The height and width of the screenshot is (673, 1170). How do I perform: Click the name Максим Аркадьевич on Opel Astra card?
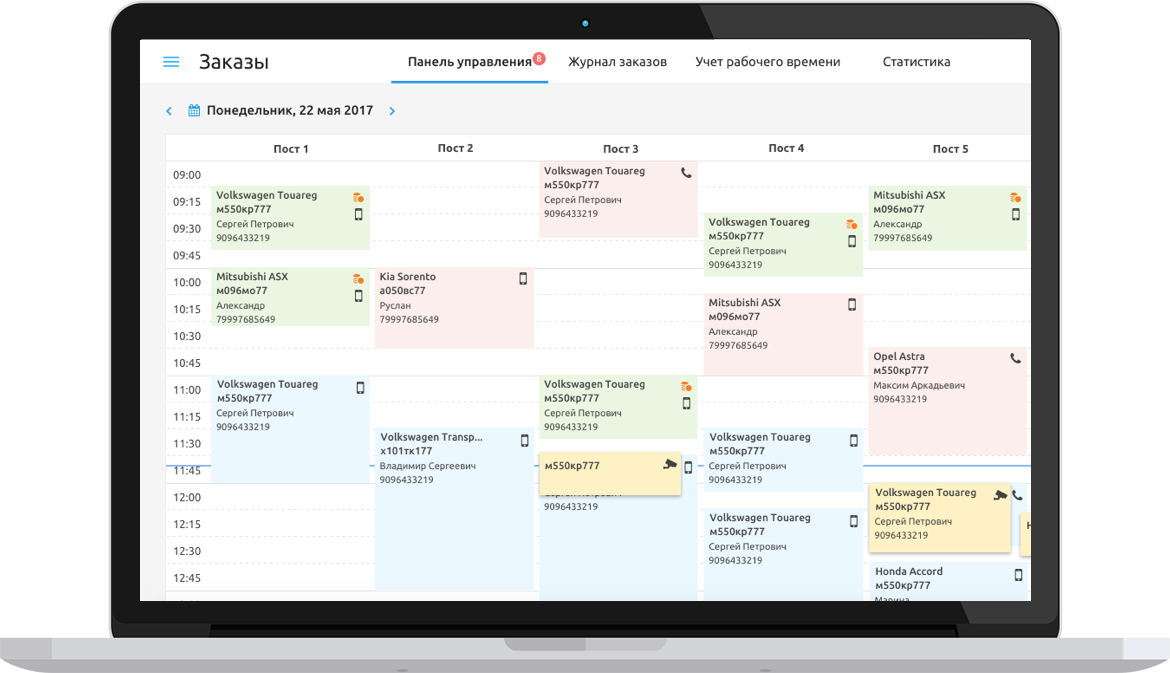point(919,385)
